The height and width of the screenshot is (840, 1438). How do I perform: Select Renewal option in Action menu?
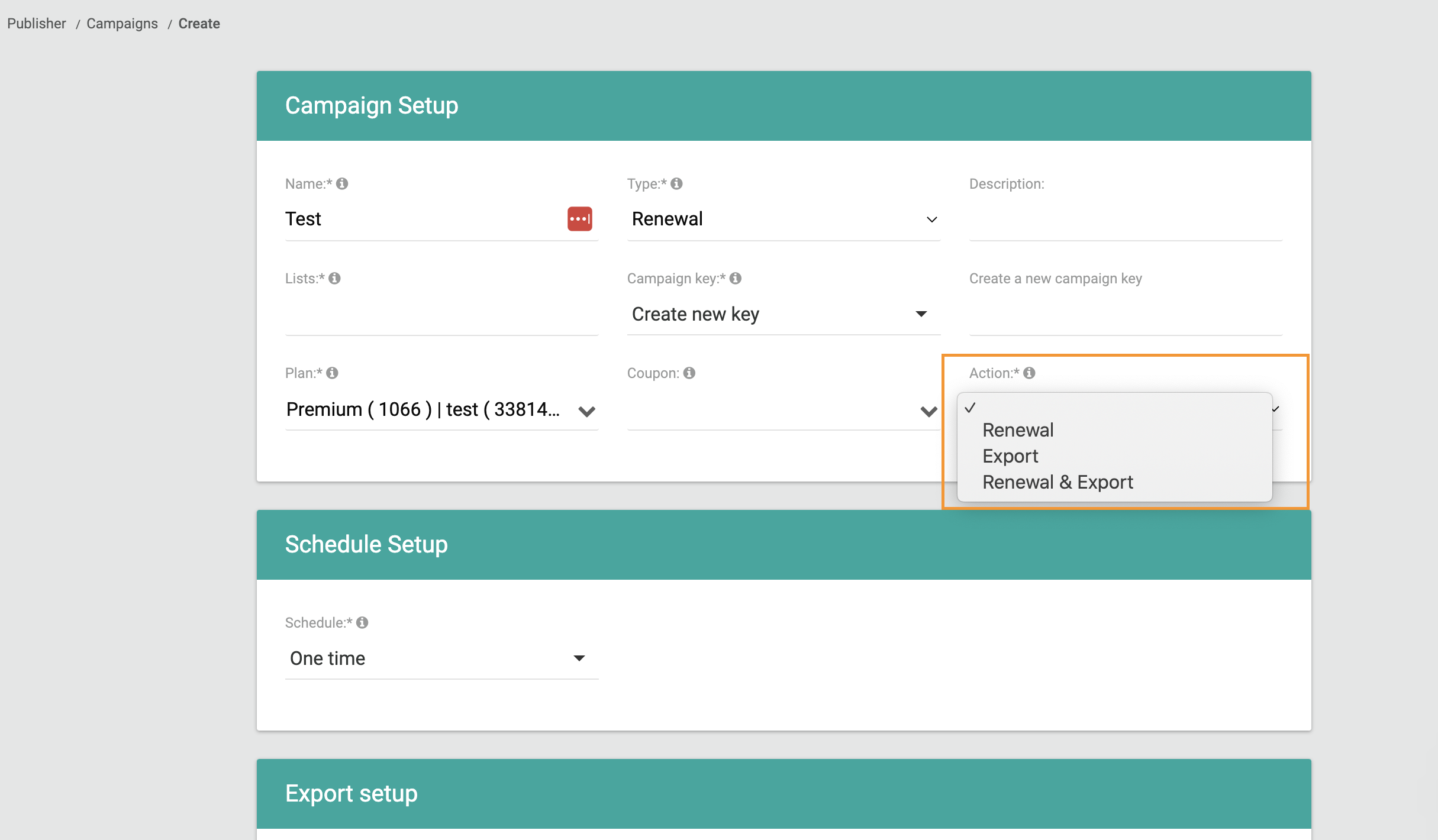pyautogui.click(x=1018, y=430)
